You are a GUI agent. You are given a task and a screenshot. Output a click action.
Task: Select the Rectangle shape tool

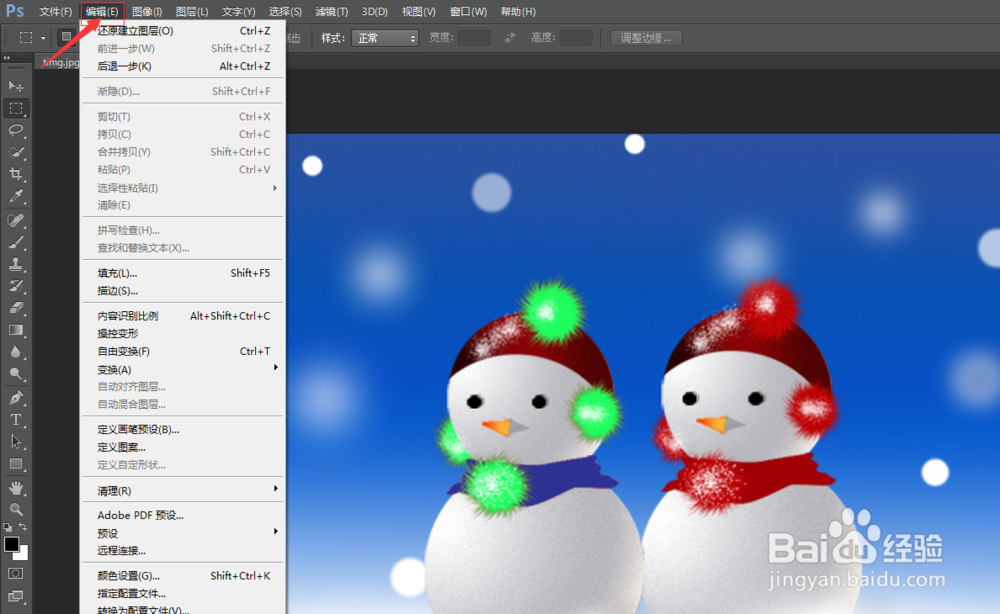coord(16,464)
